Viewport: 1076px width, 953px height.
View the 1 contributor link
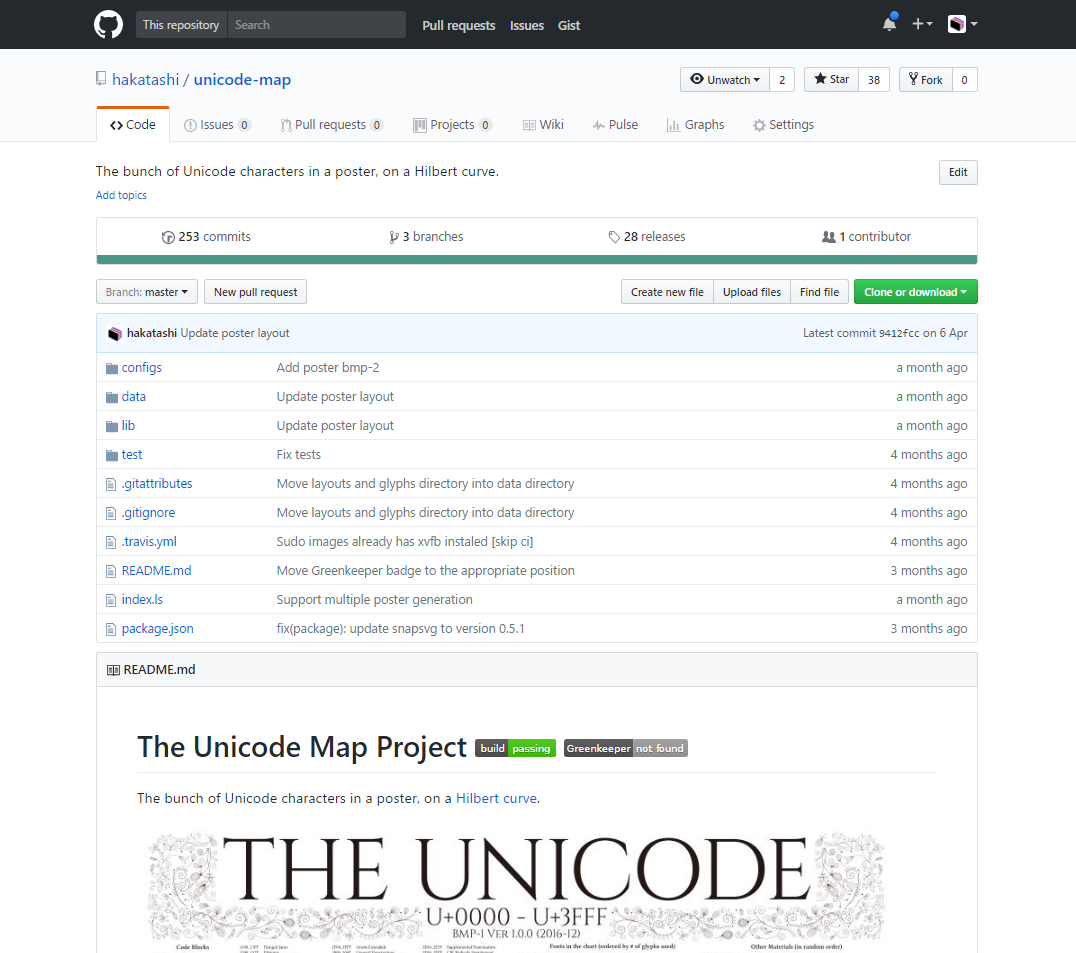click(866, 237)
